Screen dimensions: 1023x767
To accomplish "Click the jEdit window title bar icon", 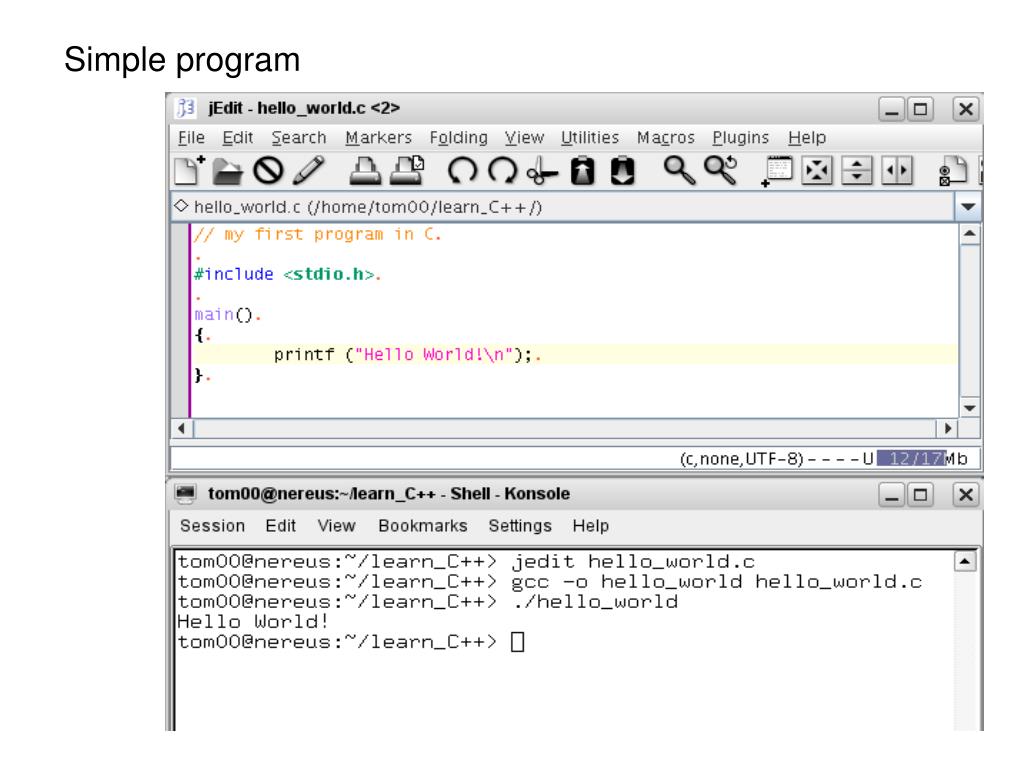I will pos(186,108).
